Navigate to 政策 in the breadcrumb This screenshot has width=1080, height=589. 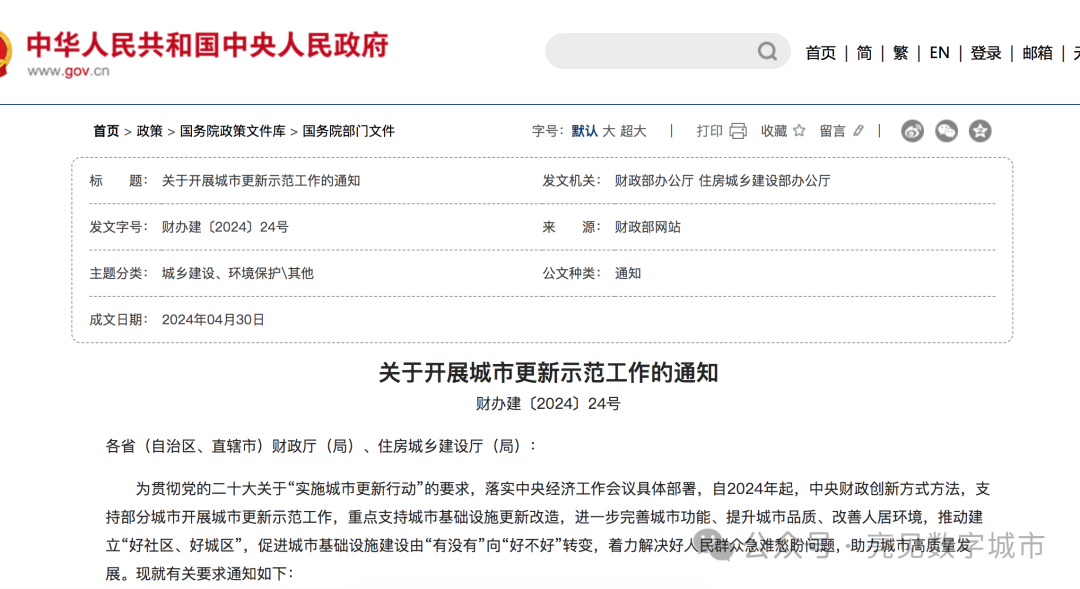148,130
